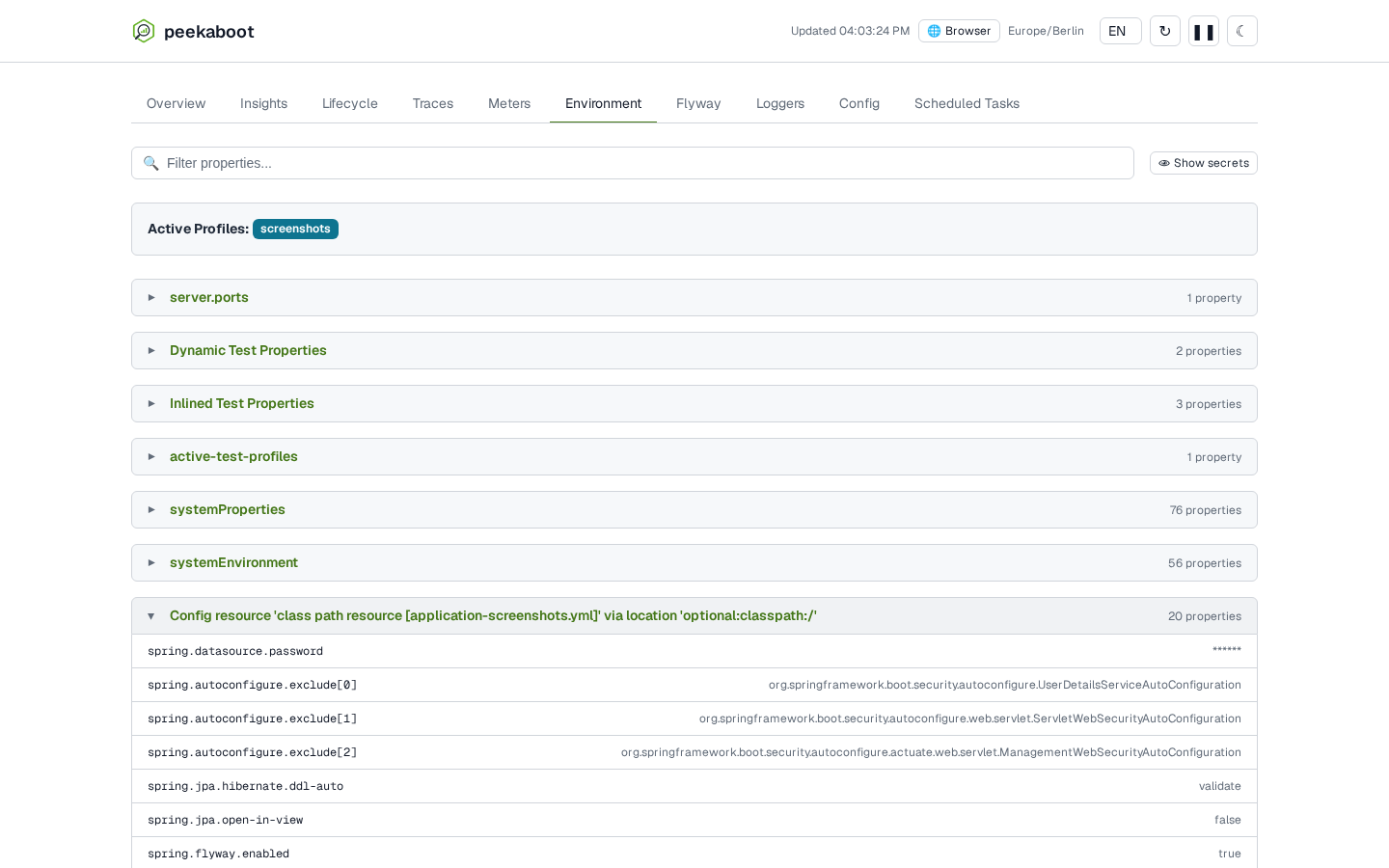The image size is (1389, 868).
Task: Go to the Scheduled Tasks tab
Action: tap(967, 103)
